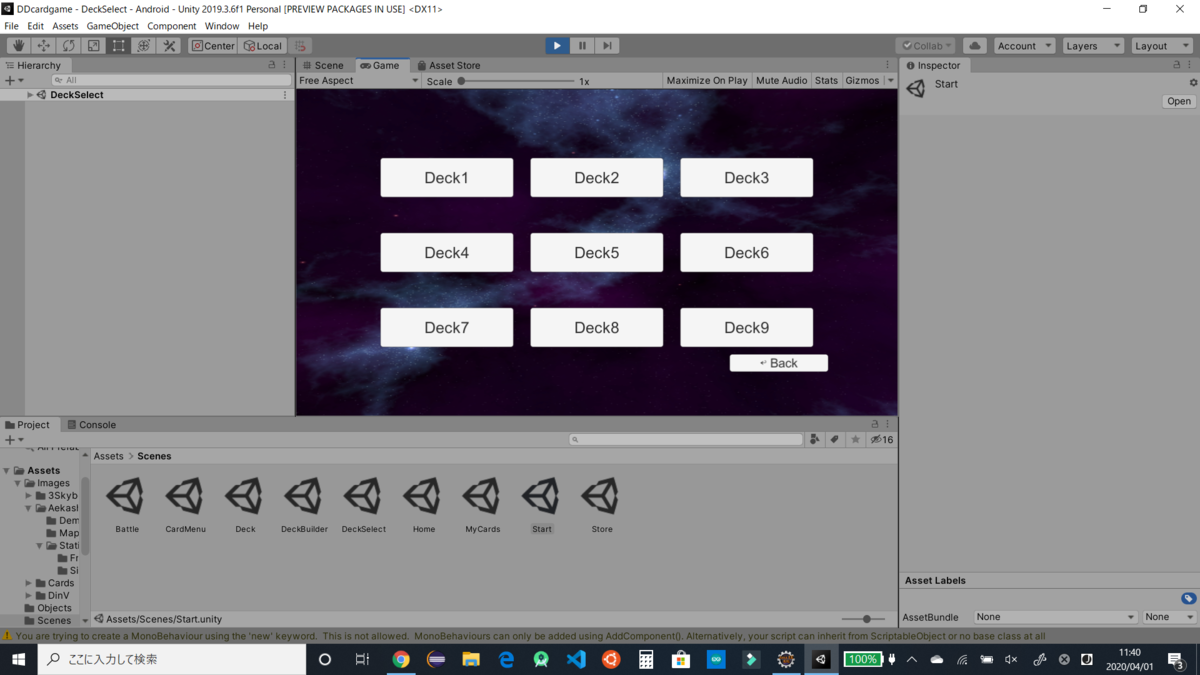Screen dimensions: 1200x675
Task: Open Visual Studio Code from taskbar
Action: pos(576,660)
